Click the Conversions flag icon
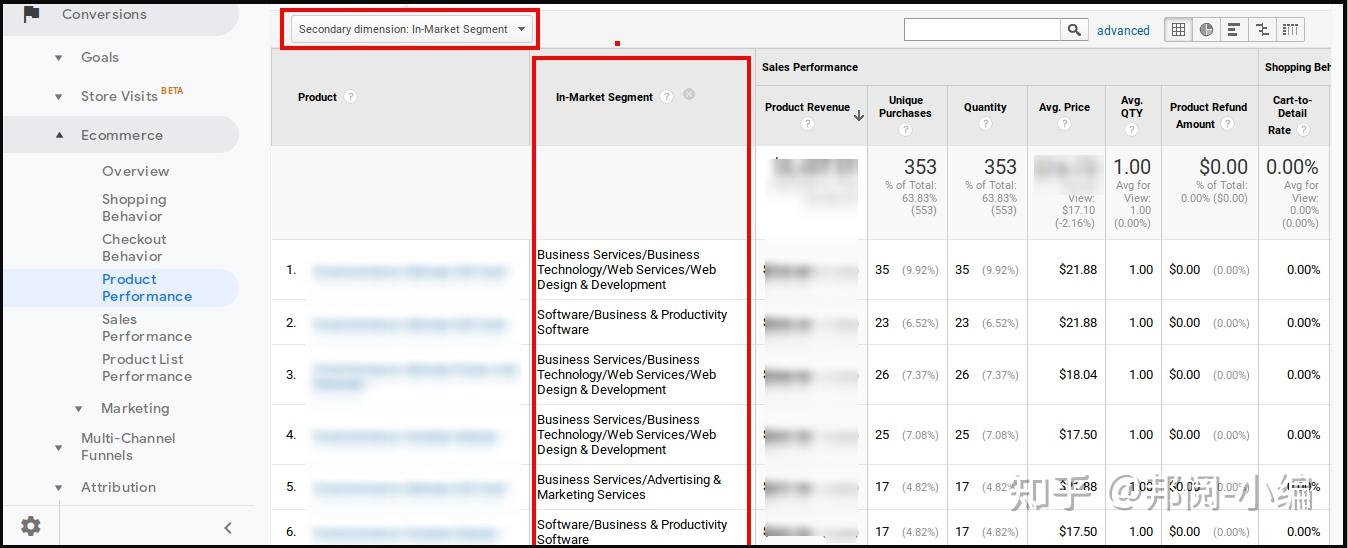Screen dimensions: 1348x548 point(31,14)
